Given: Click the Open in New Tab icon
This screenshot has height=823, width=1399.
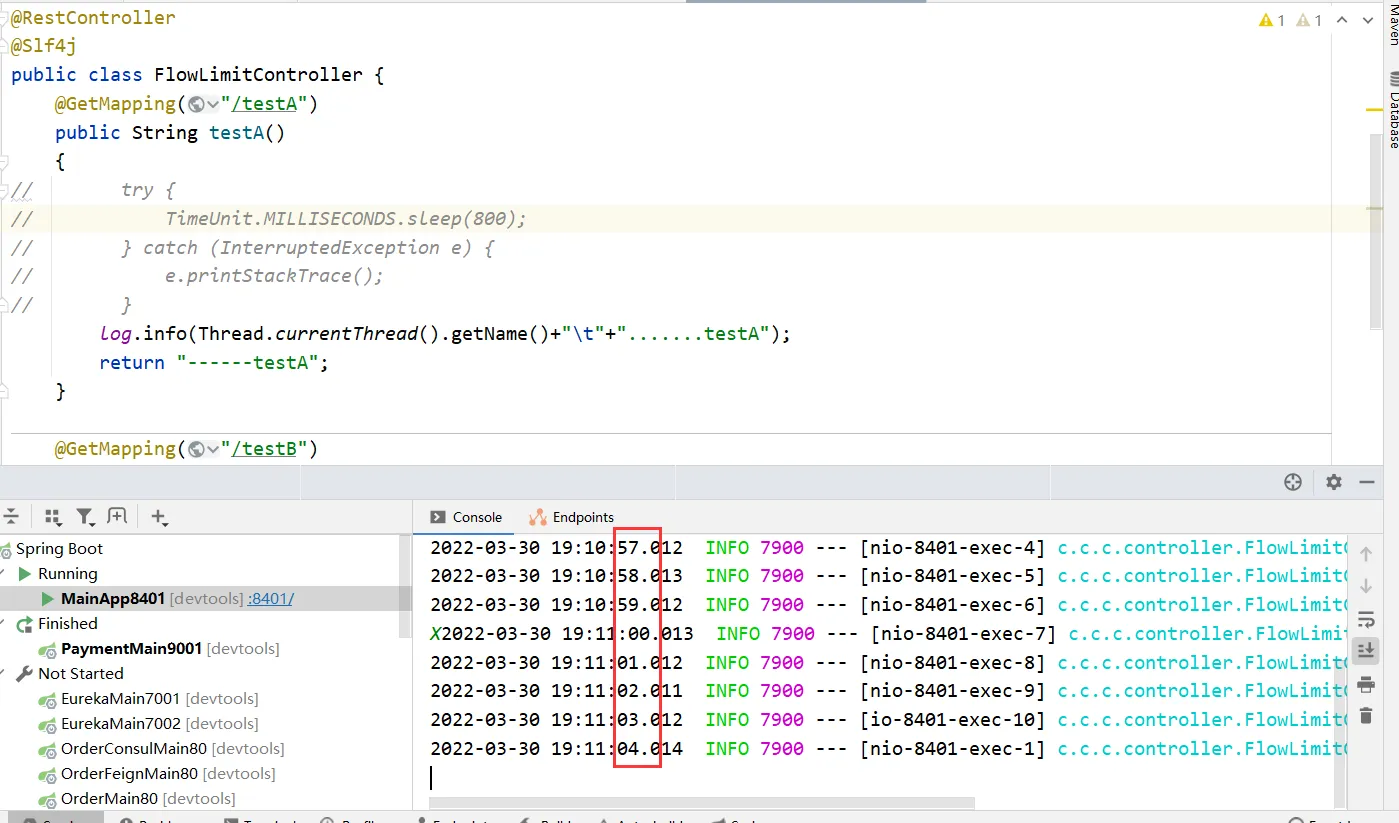Looking at the screenshot, I should click(x=117, y=516).
